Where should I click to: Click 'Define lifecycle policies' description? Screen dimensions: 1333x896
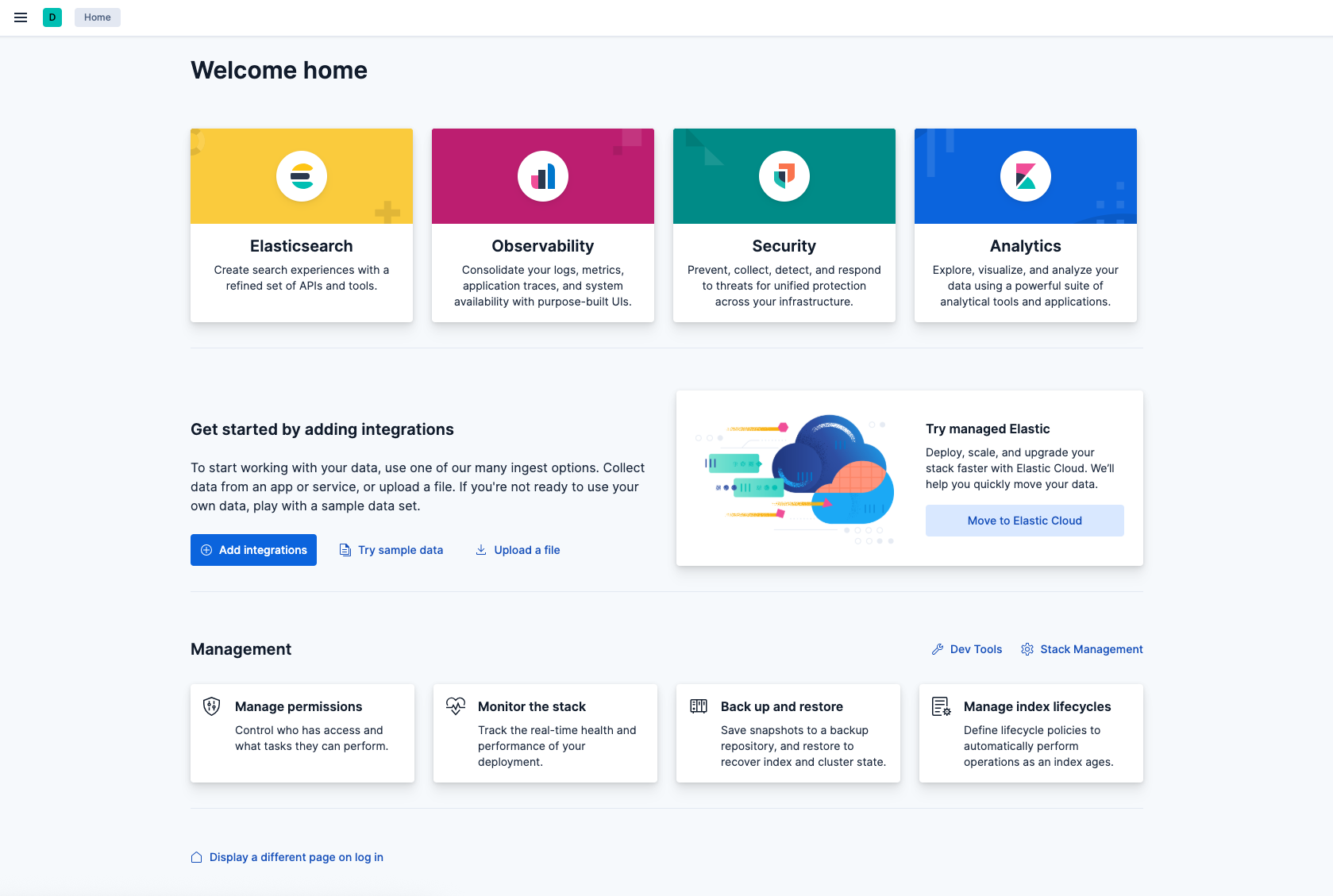click(1038, 746)
